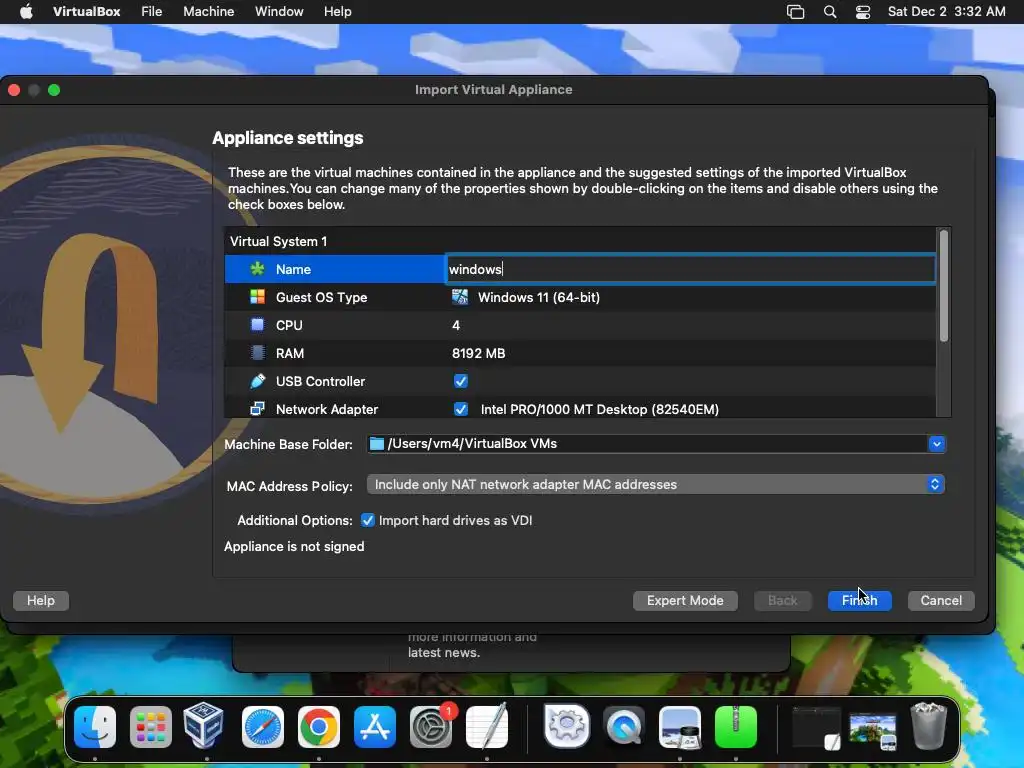Open TextEdit from the Dock
1024x768 pixels.
click(x=487, y=726)
